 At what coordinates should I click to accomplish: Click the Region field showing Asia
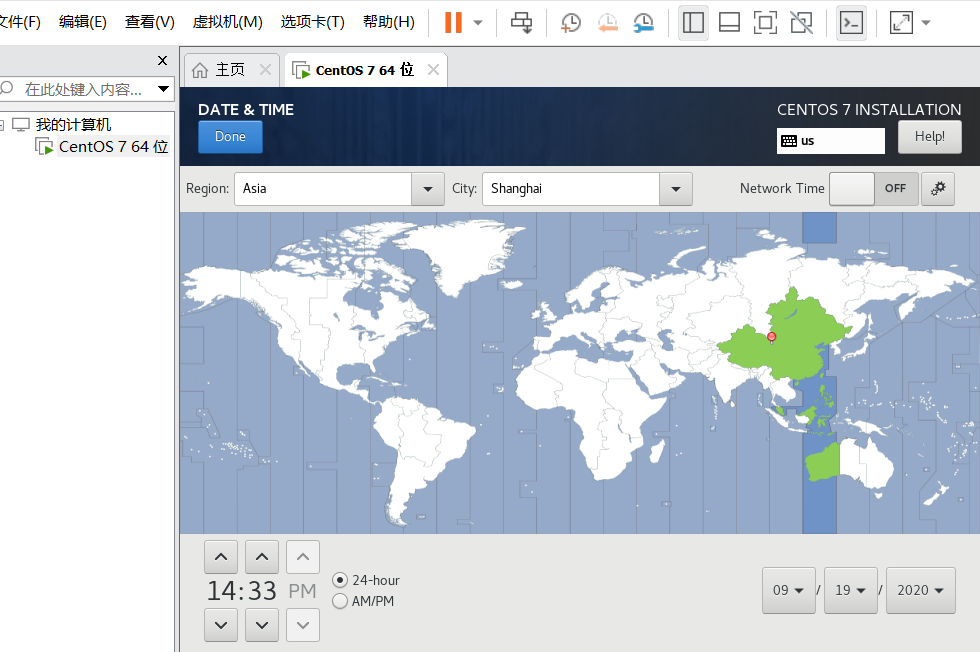coord(322,189)
